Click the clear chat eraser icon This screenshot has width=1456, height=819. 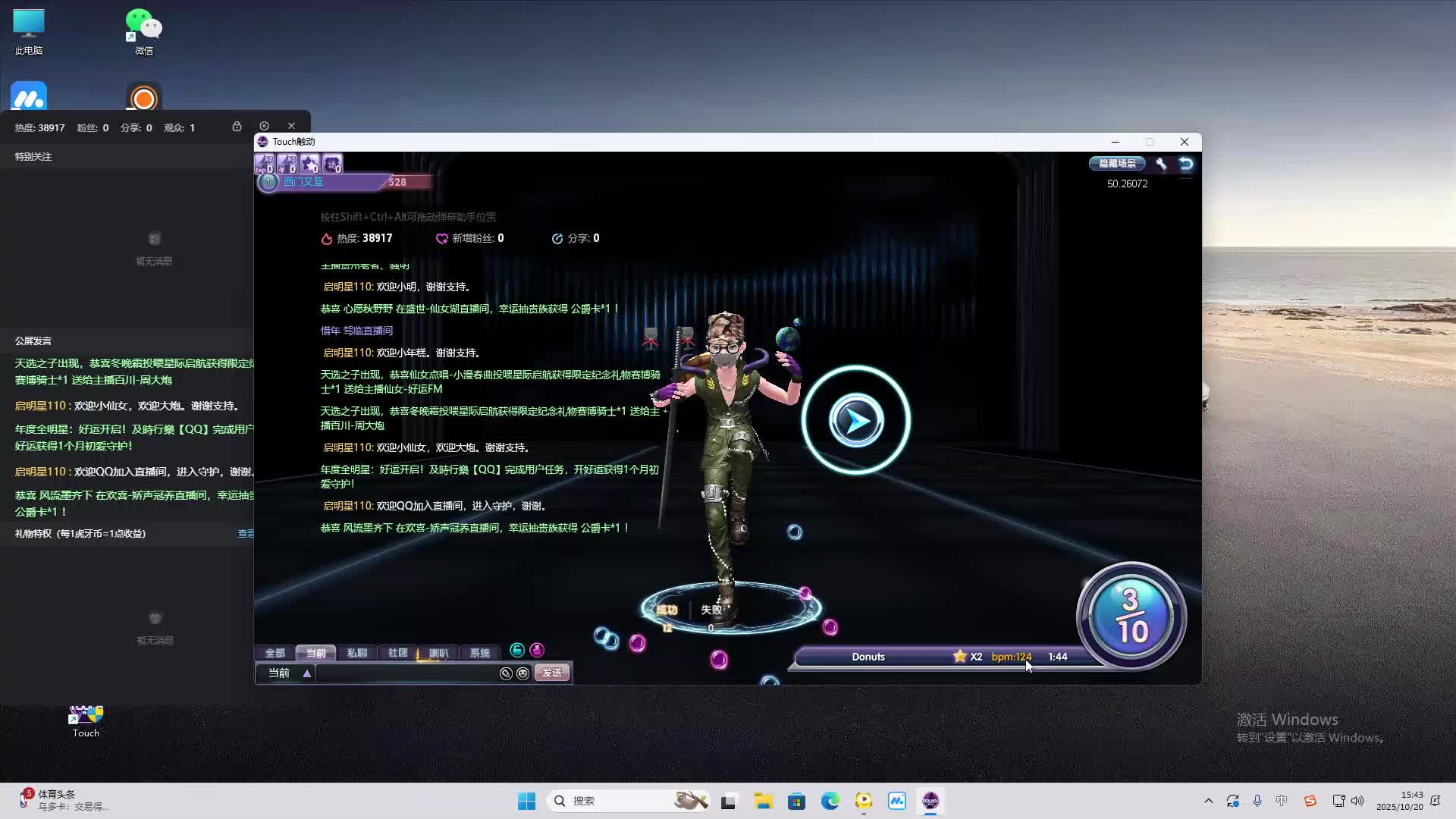coord(506,673)
